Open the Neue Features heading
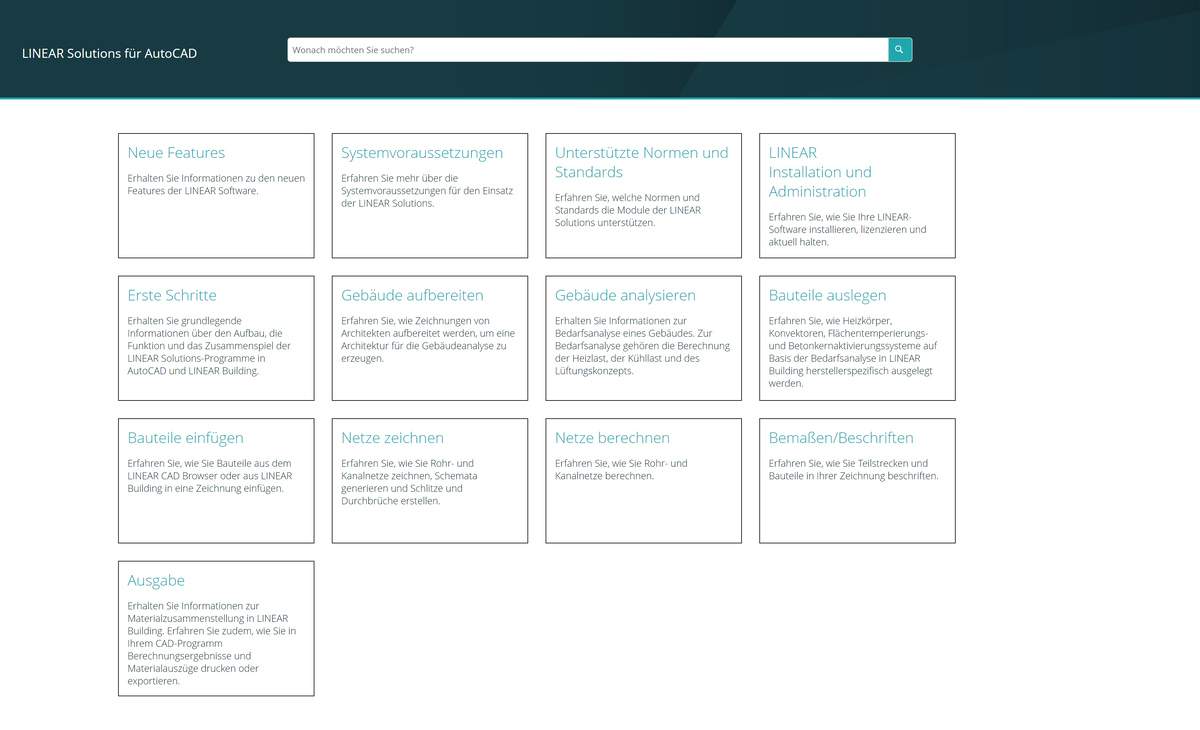This screenshot has height=730, width=1200. pyautogui.click(x=176, y=153)
